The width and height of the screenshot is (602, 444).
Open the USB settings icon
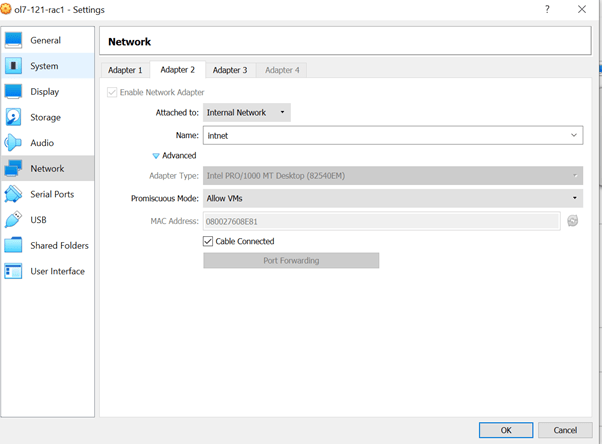tap(13, 220)
